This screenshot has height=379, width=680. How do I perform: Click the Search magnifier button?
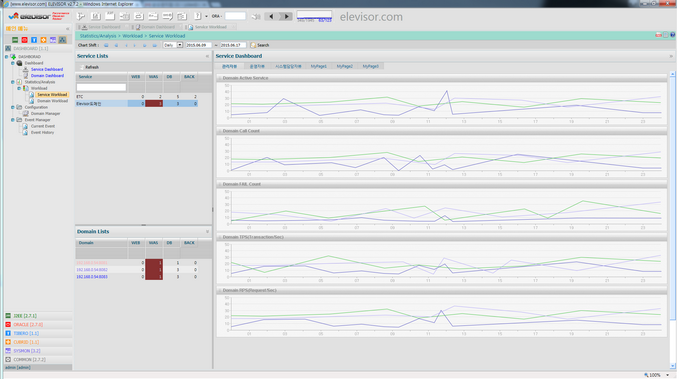coord(260,45)
